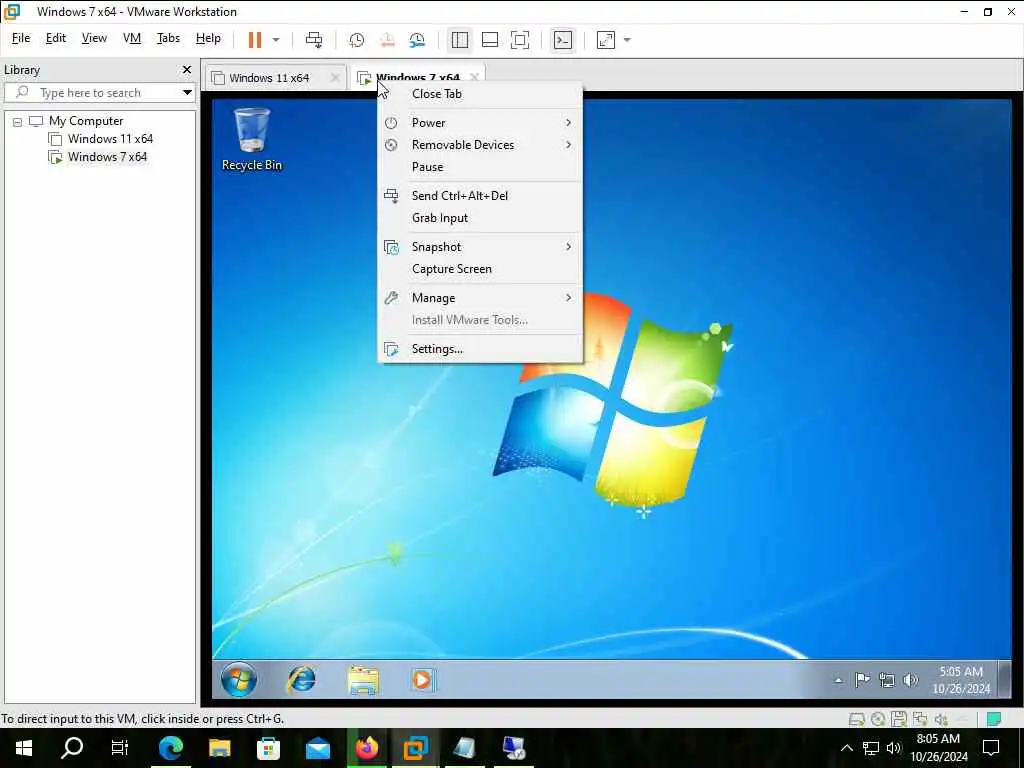Click the hard disk device status bar icon
The height and width of the screenshot is (768, 1024).
(x=857, y=720)
